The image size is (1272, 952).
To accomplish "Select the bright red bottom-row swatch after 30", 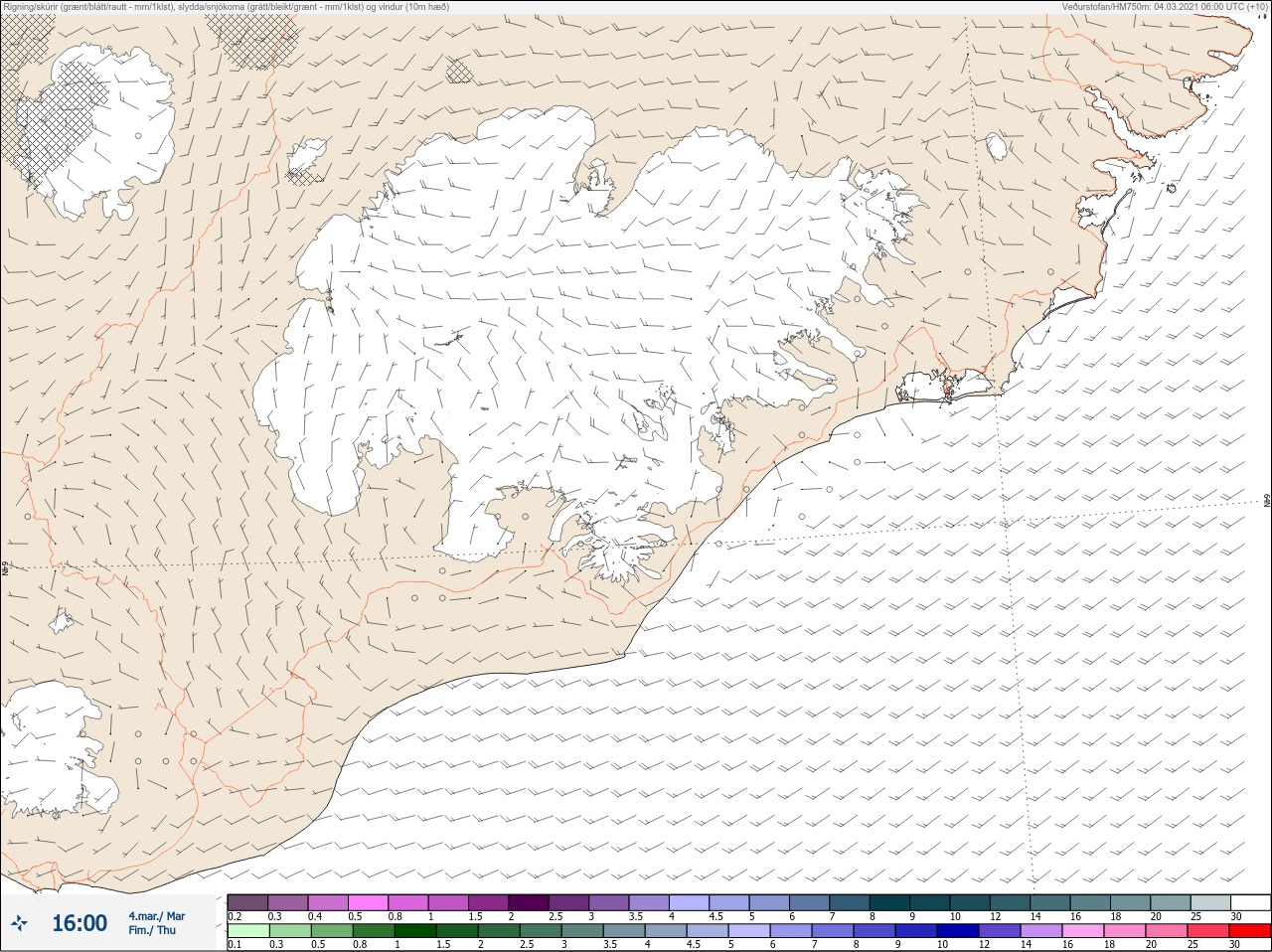I will pos(1251,931).
